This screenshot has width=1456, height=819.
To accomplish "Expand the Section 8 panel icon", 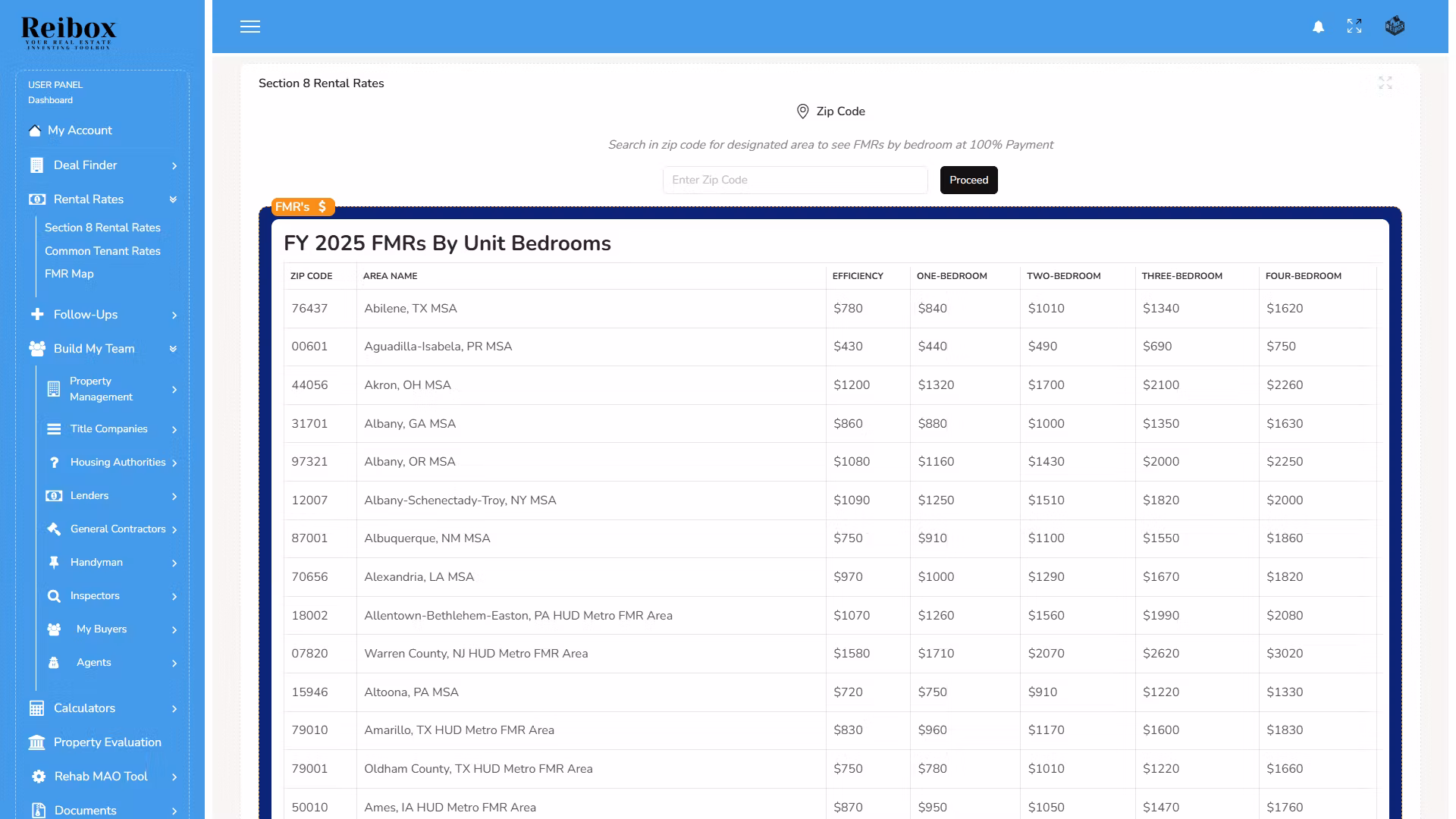I will click(1385, 83).
